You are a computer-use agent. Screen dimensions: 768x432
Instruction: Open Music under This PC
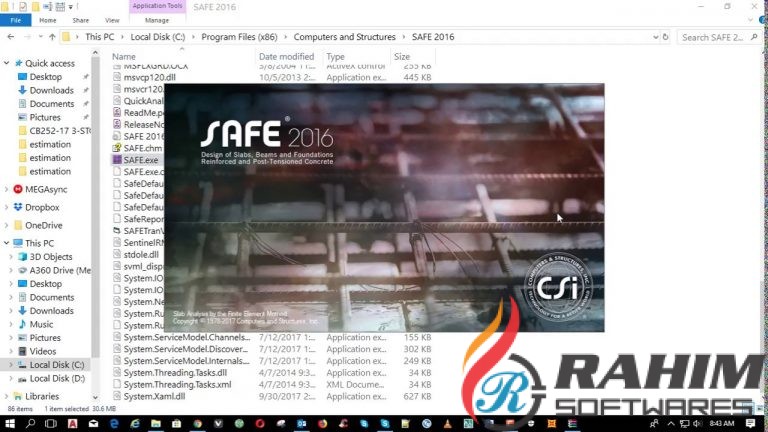pos(41,324)
